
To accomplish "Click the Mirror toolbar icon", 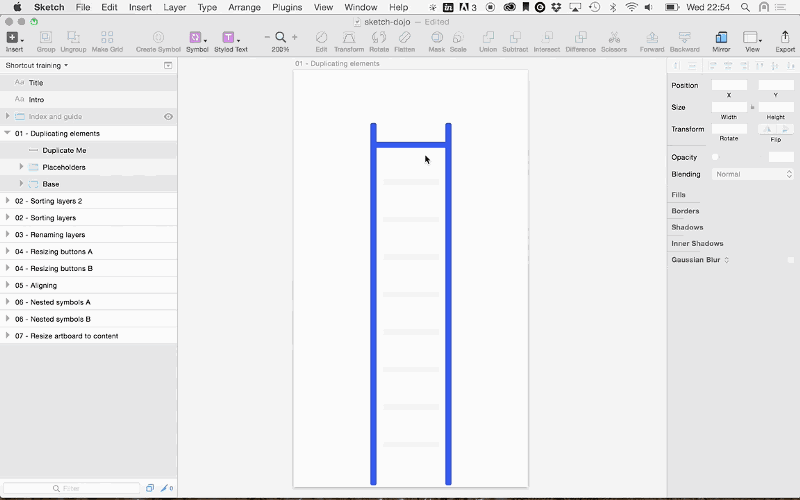I will click(720, 38).
